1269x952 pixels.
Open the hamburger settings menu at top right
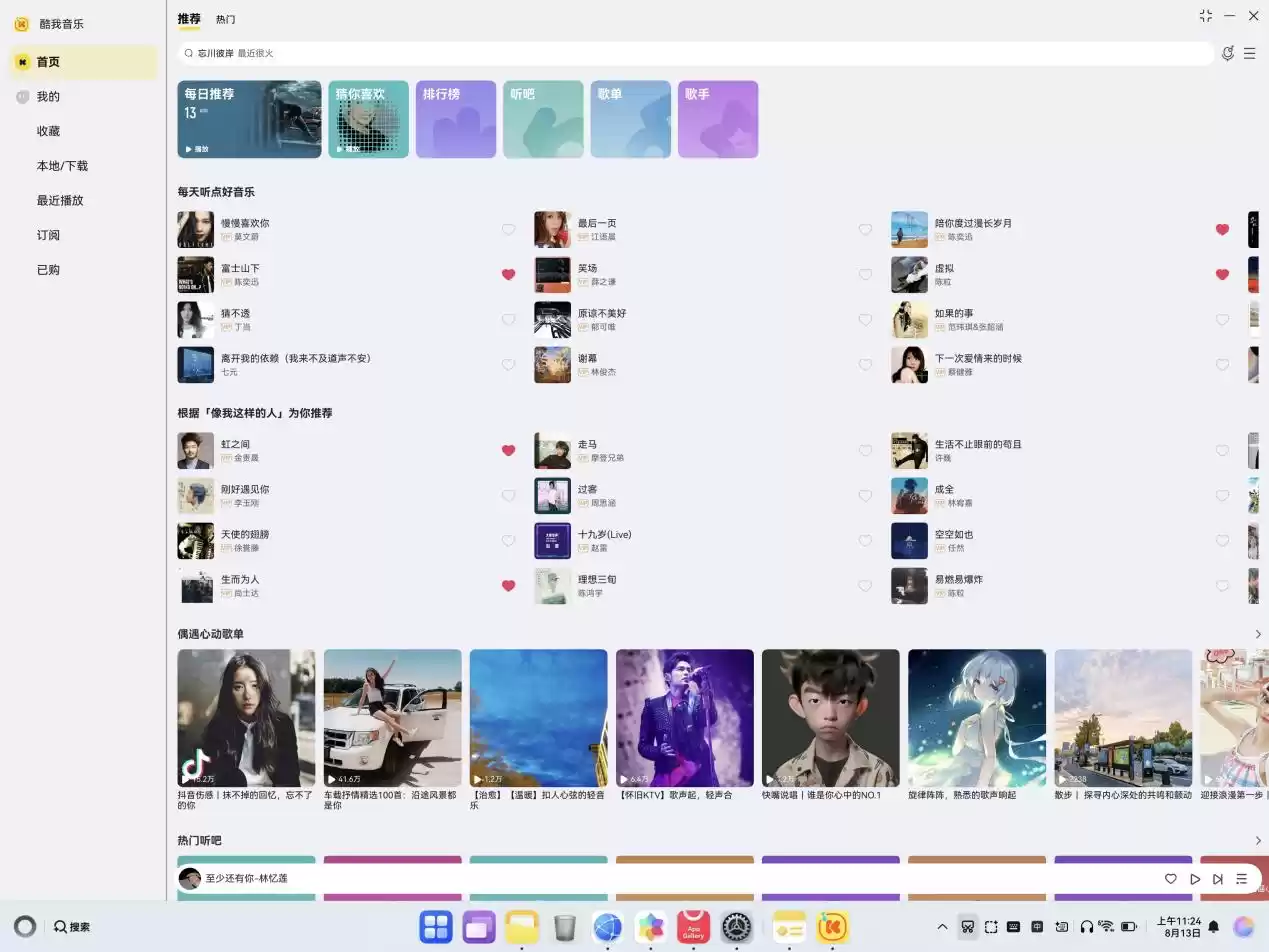(1250, 53)
